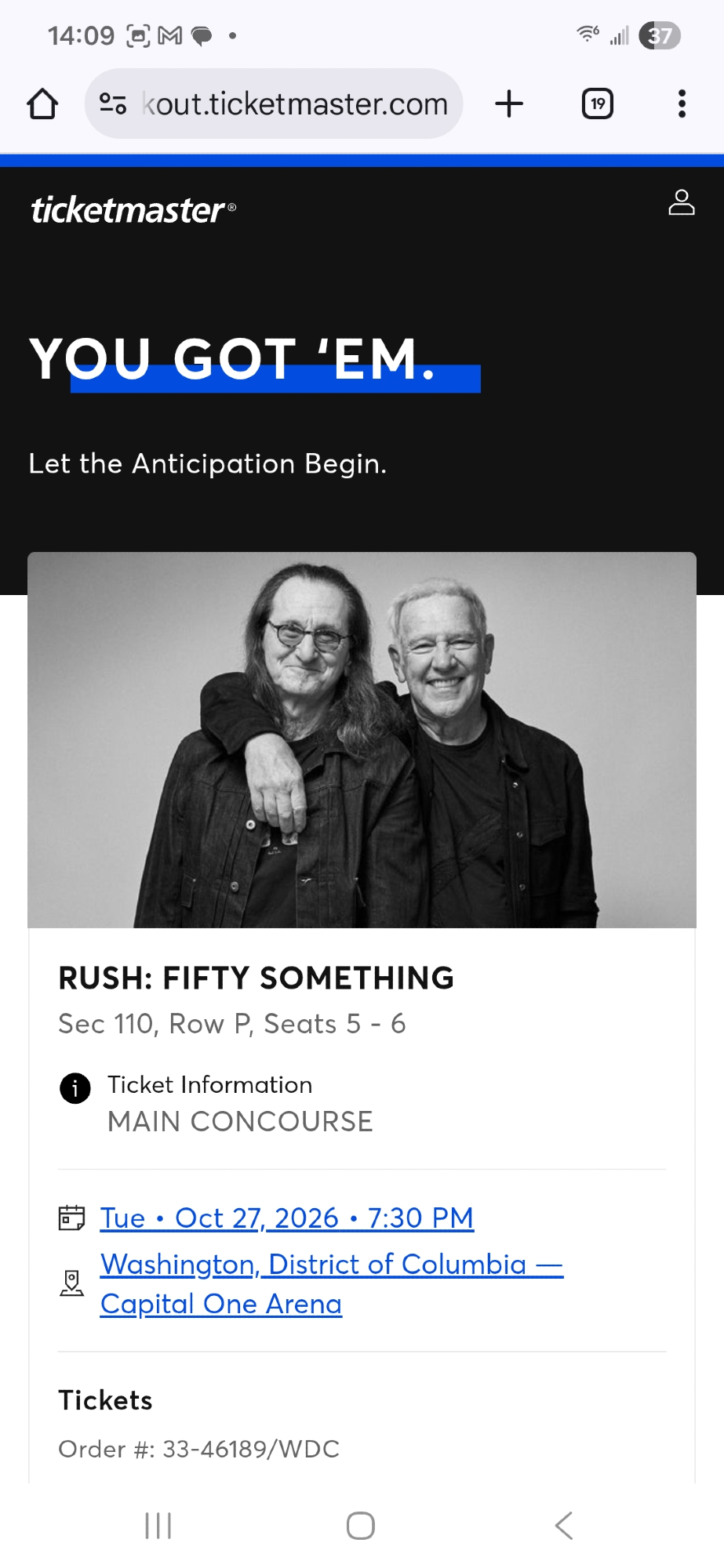Tap the Android recent apps button
The width and height of the screenshot is (724, 1568).
158,1526
